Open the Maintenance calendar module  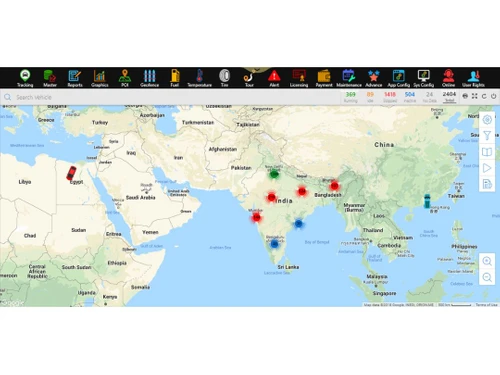coord(349,78)
